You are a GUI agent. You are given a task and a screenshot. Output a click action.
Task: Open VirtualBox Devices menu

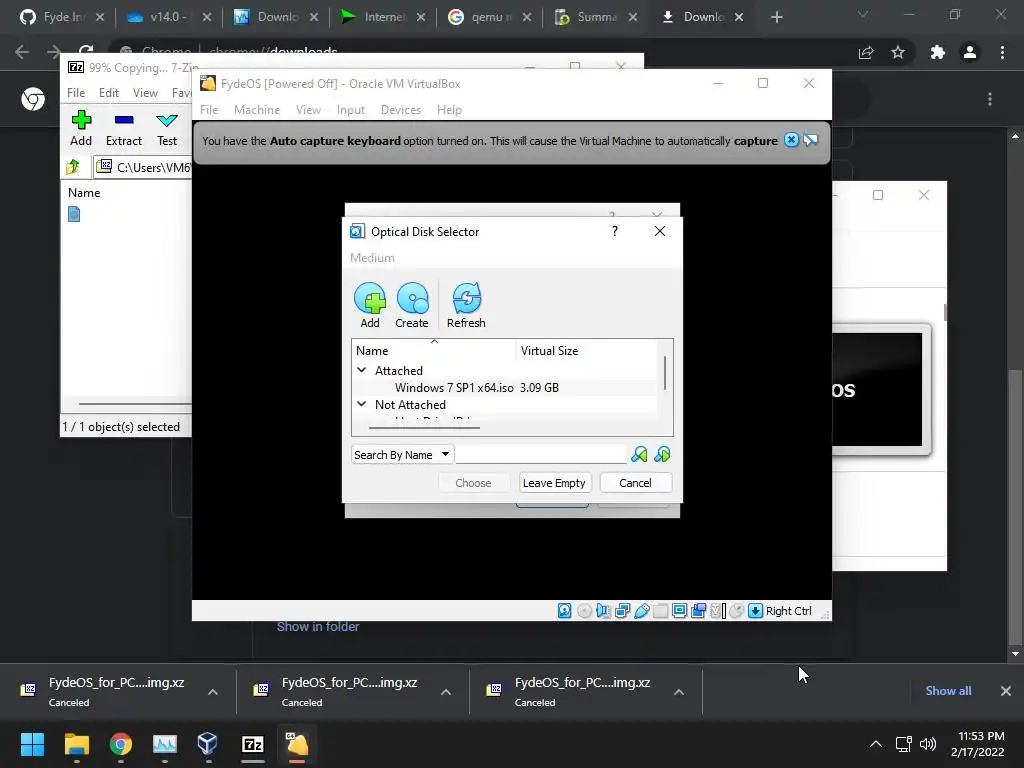click(401, 110)
